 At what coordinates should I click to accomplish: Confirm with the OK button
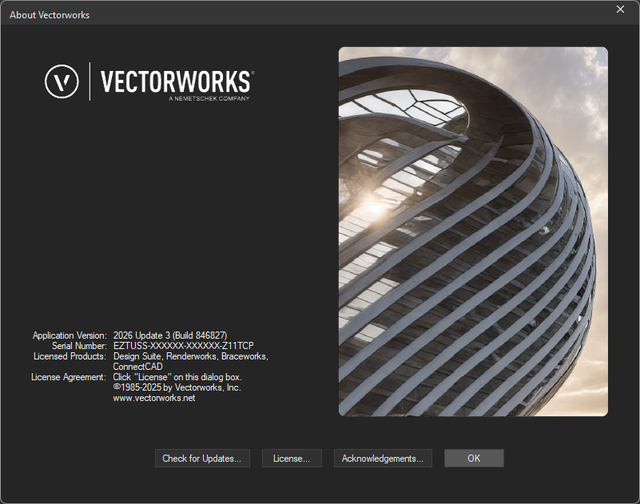(474, 458)
